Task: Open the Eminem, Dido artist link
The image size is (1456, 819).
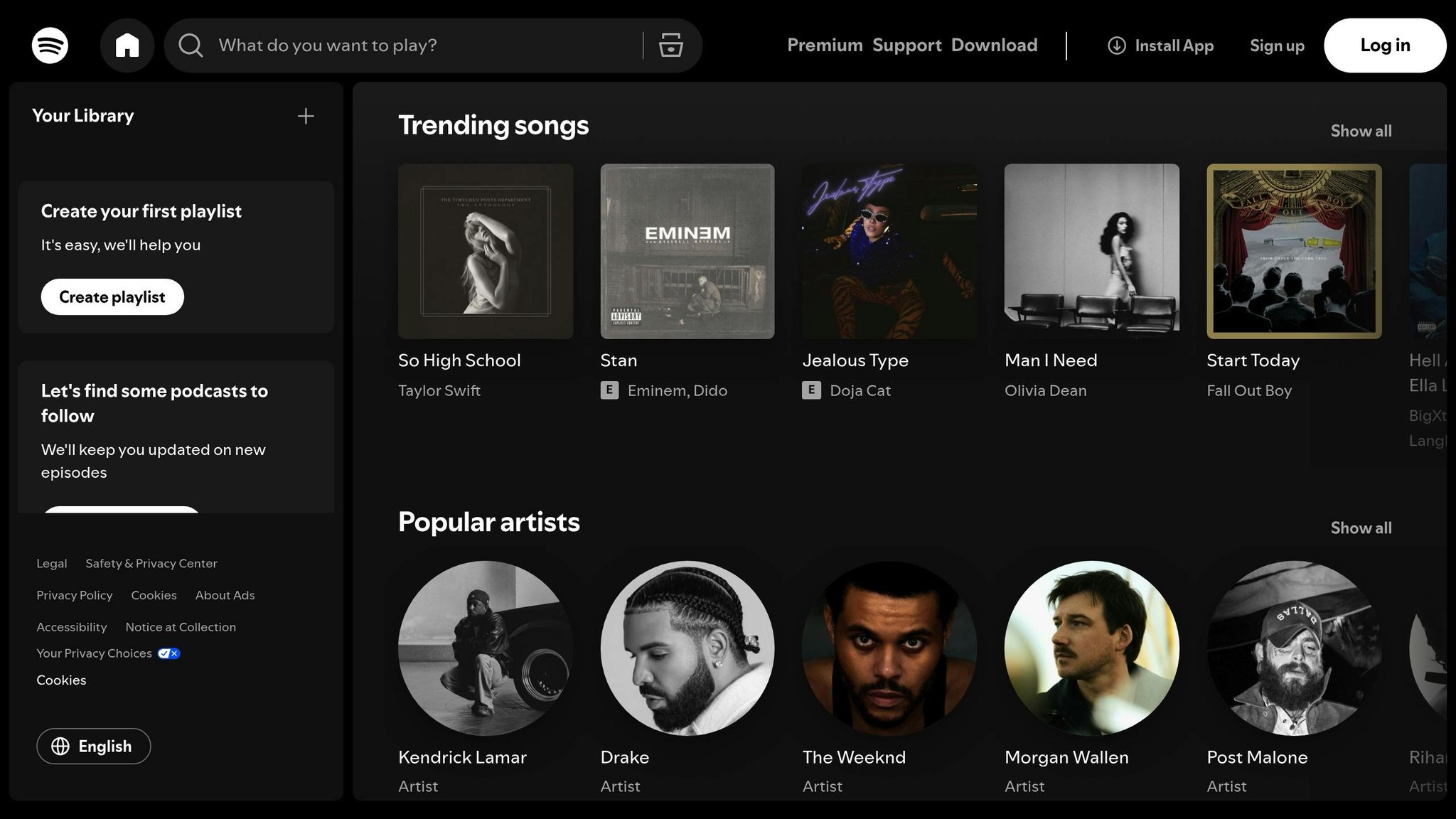Action: pos(678,390)
